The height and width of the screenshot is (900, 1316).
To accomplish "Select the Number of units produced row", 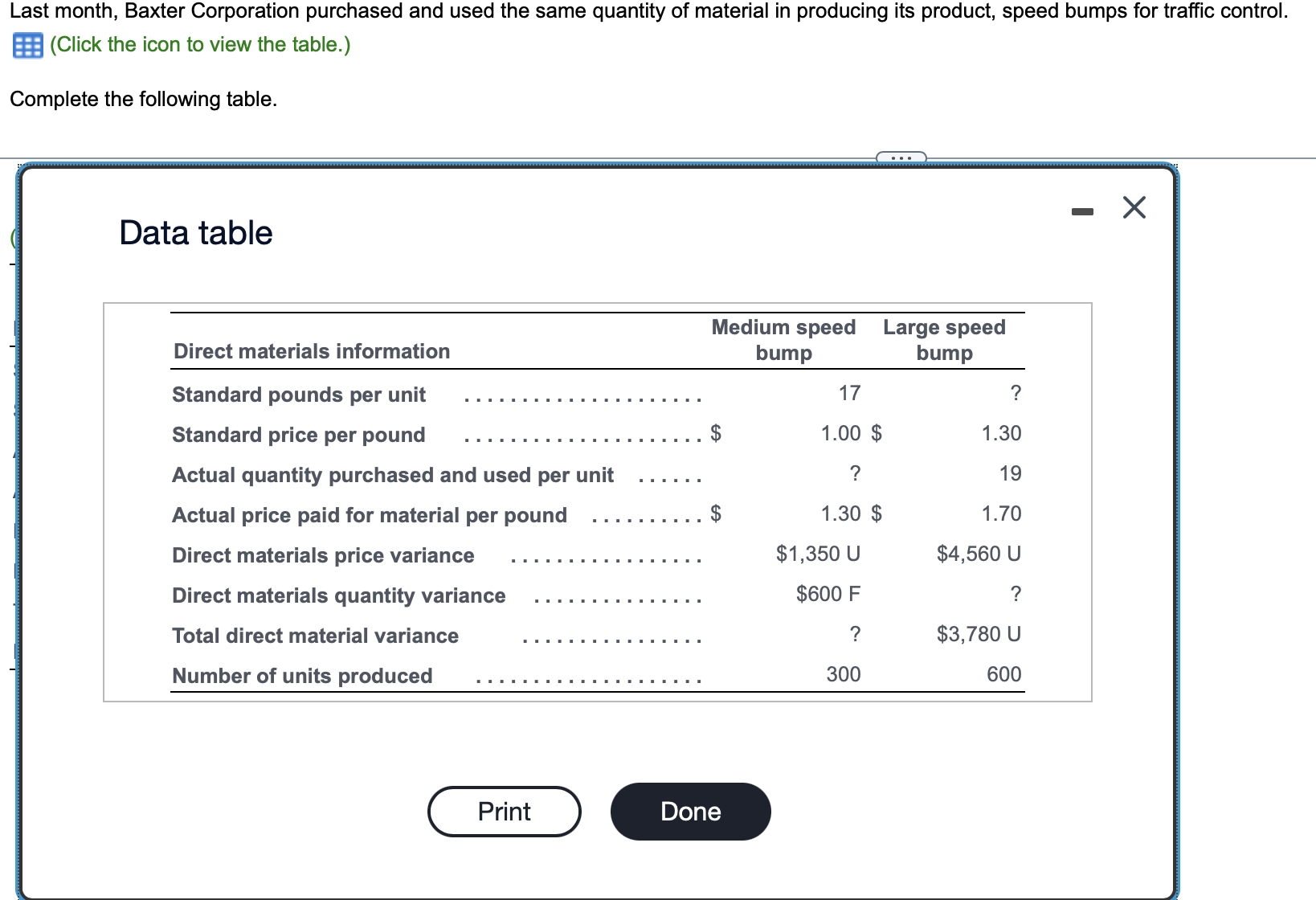I will (301, 676).
